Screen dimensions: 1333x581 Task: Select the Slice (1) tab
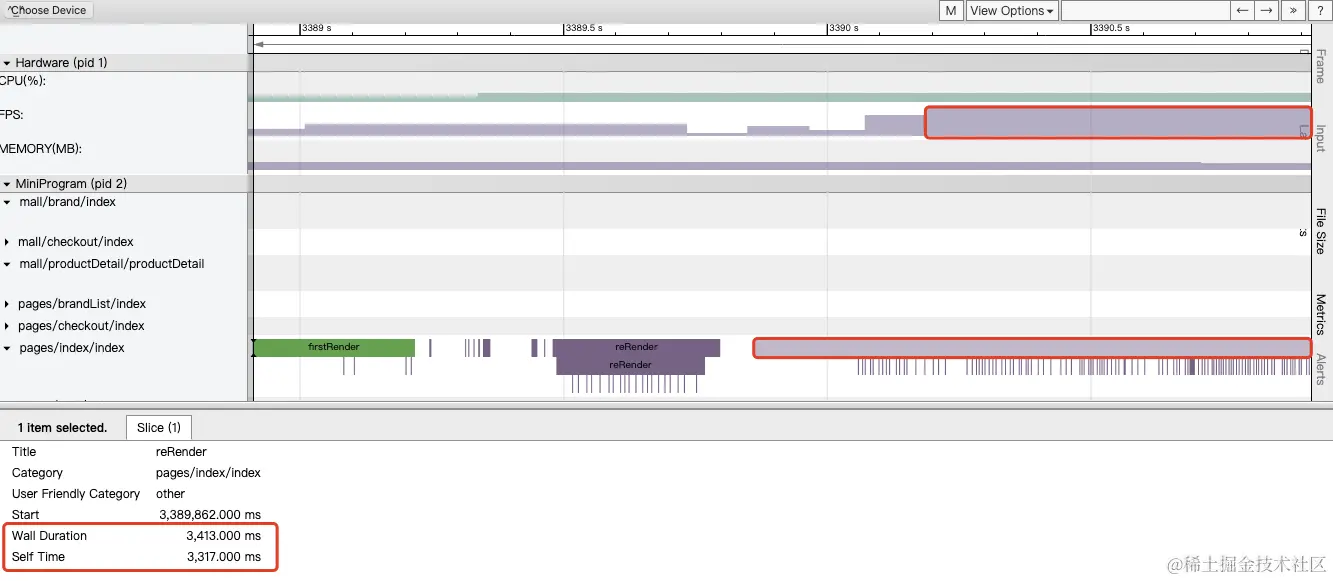click(x=159, y=427)
